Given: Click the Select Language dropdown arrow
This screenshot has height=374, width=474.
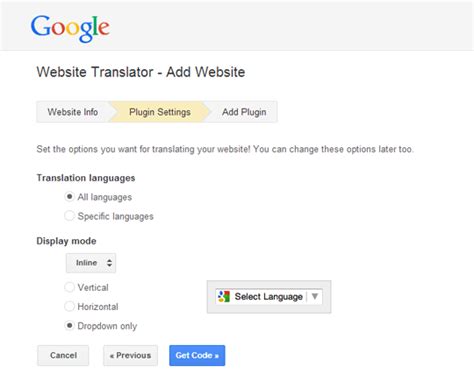Looking at the screenshot, I should 314,296.
